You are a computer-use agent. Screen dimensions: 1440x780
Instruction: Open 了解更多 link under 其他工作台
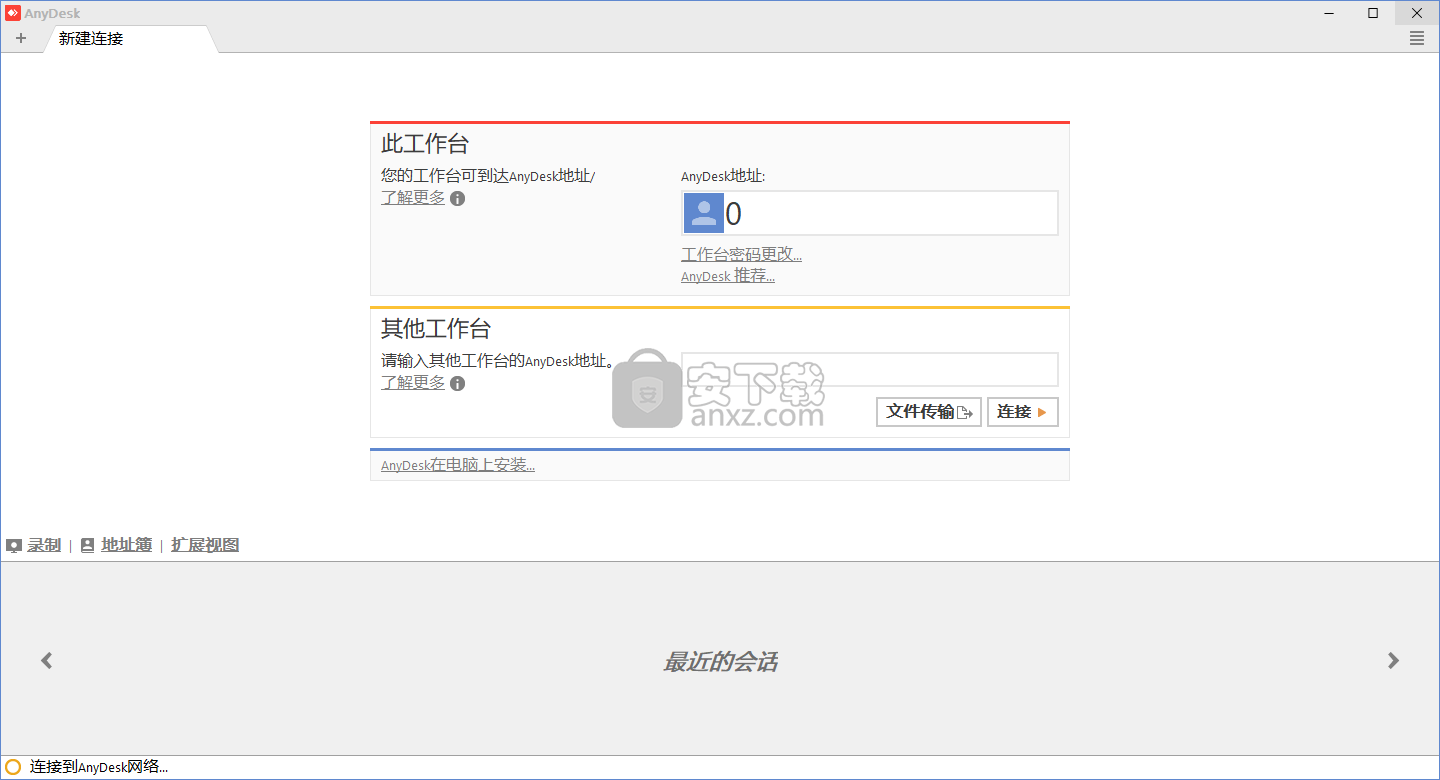tap(413, 383)
